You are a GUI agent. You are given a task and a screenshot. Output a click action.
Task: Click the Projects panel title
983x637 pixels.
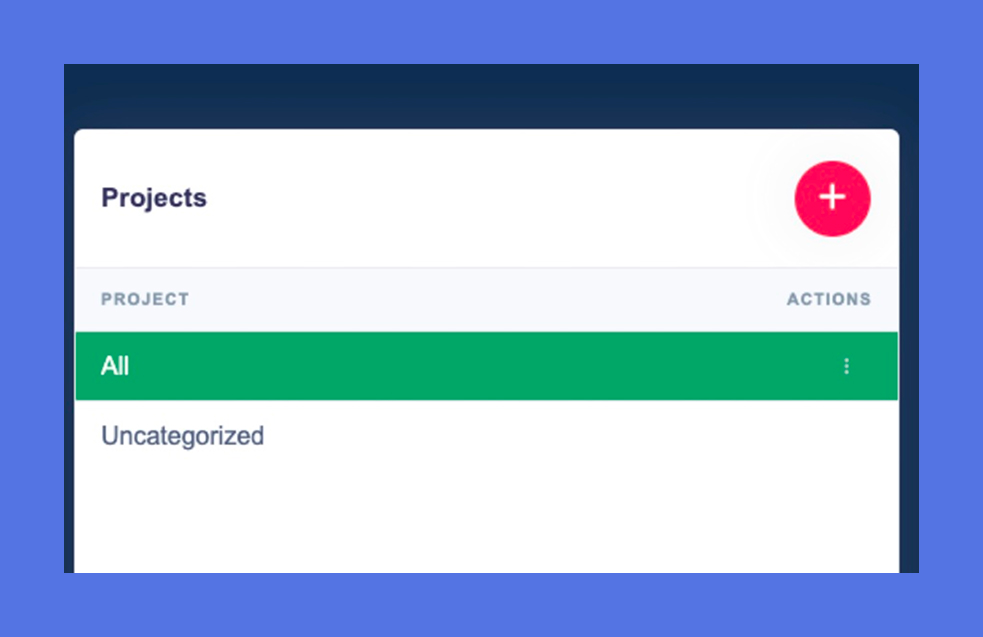[153, 197]
